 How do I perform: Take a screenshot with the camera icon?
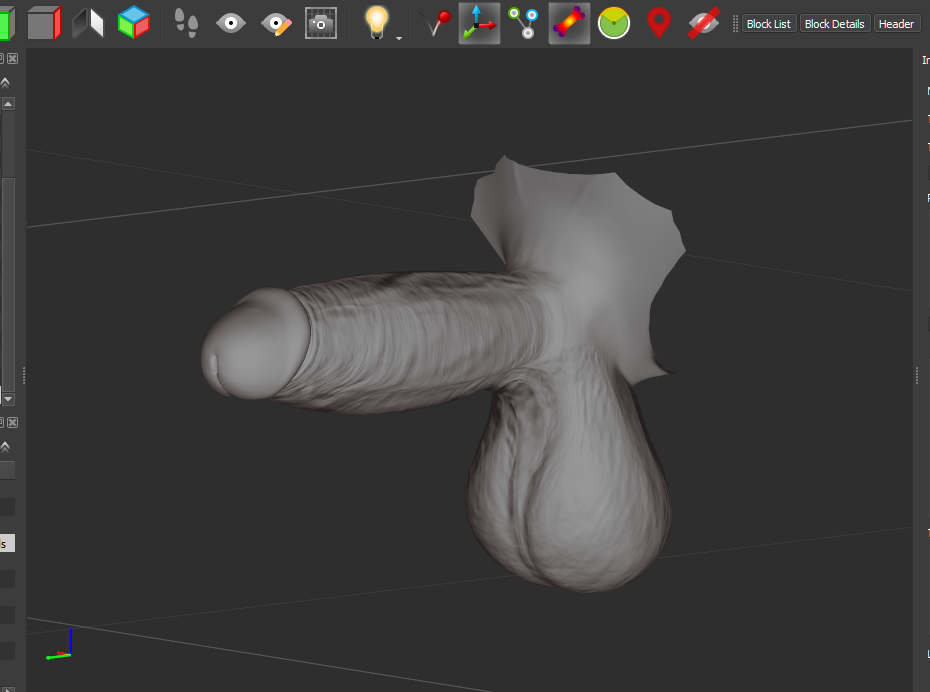(x=321, y=23)
